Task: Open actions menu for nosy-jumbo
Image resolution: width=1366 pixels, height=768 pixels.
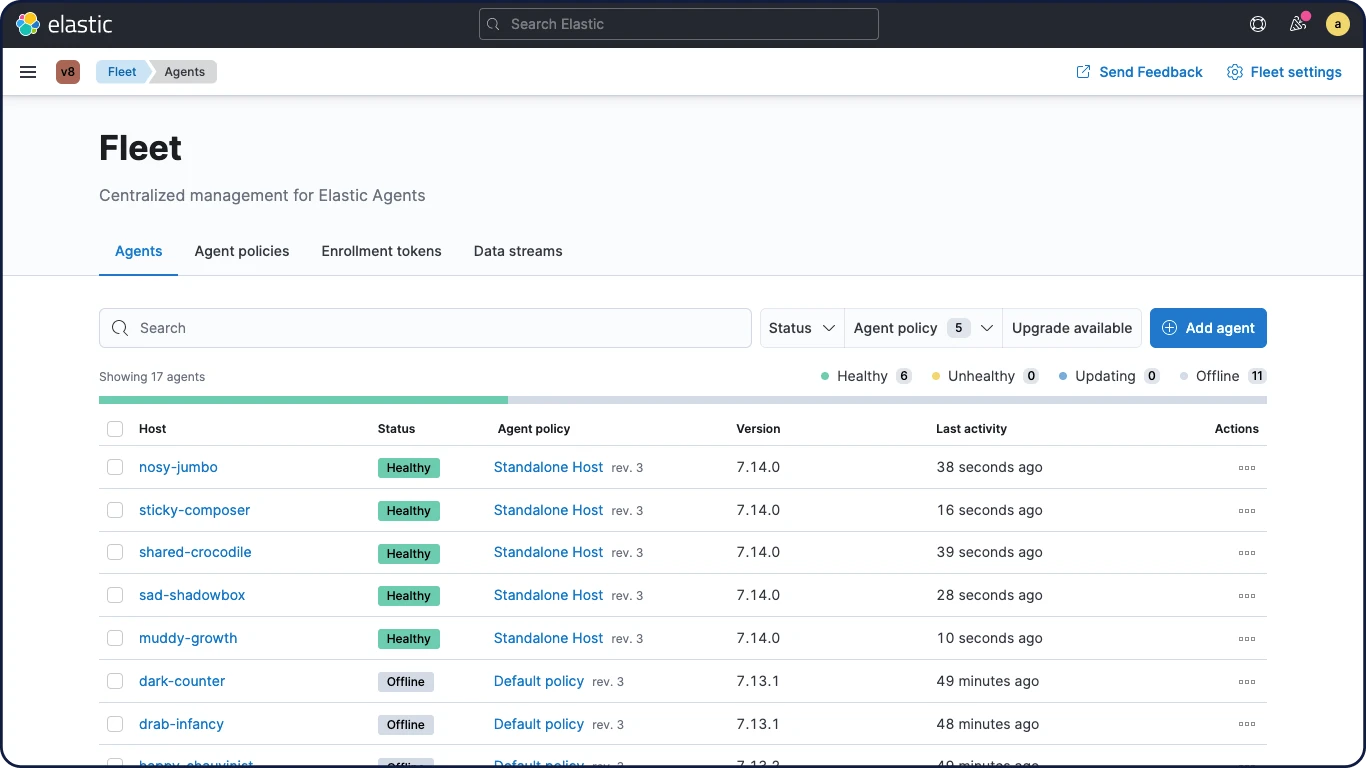Action: pos(1246,468)
